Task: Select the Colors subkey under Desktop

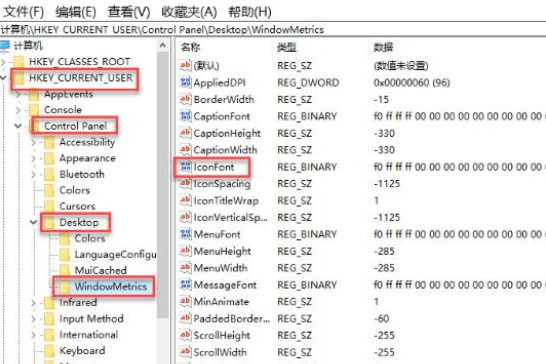Action: point(90,238)
